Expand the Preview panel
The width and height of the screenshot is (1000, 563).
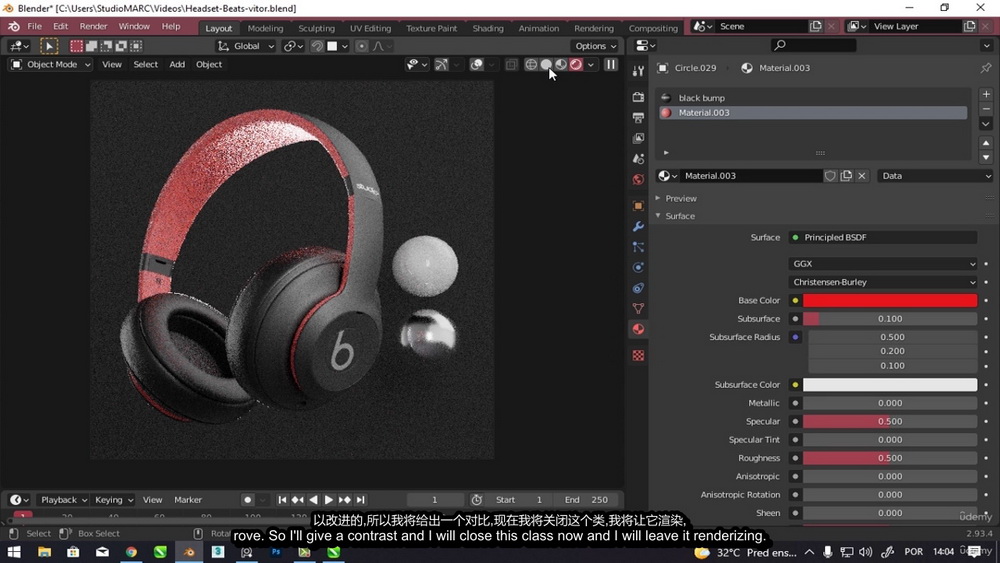pos(680,198)
